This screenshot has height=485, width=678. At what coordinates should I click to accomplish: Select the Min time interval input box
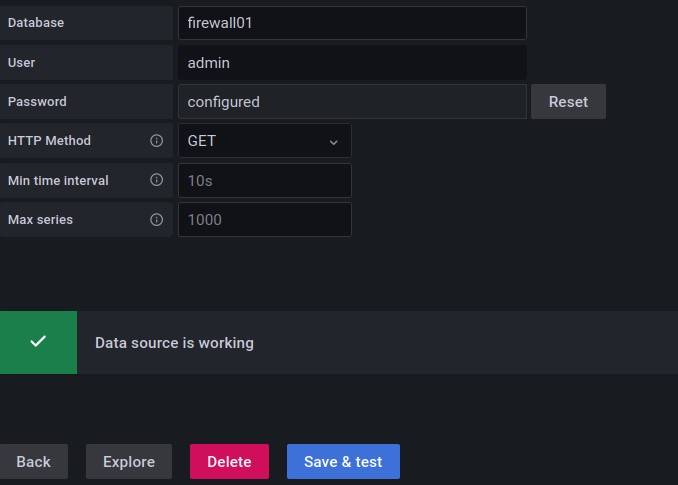(x=264, y=180)
